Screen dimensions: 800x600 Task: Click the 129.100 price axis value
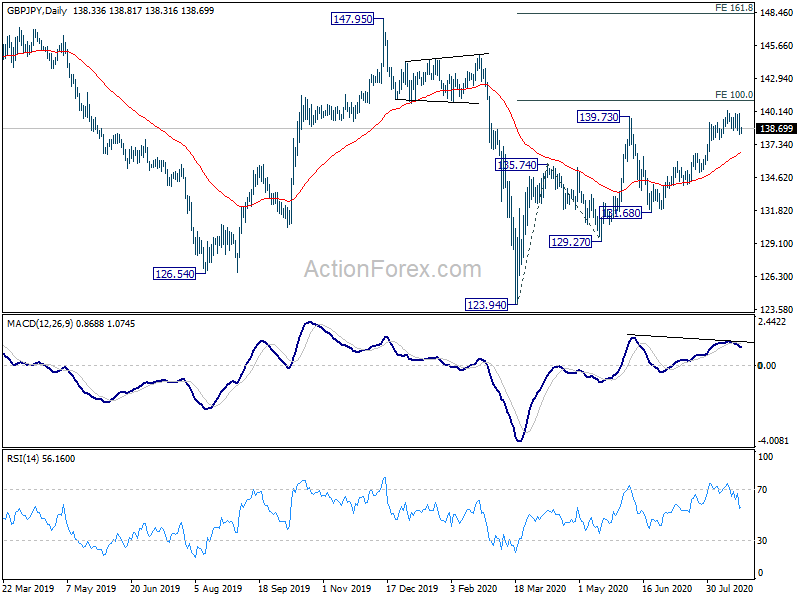[x=776, y=244]
